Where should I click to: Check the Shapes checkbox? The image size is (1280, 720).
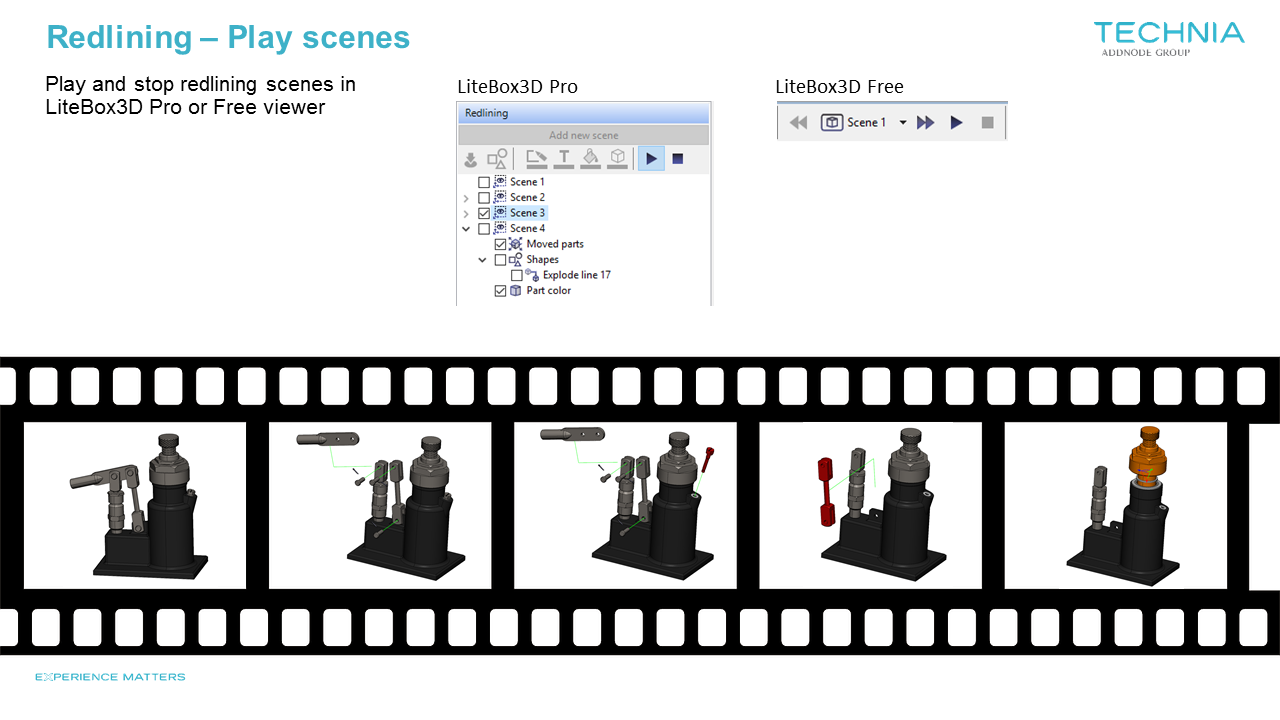[x=501, y=260]
